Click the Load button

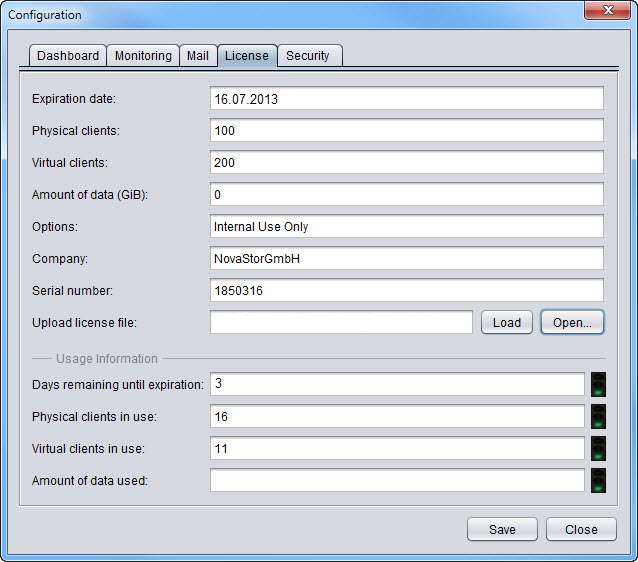coord(507,322)
